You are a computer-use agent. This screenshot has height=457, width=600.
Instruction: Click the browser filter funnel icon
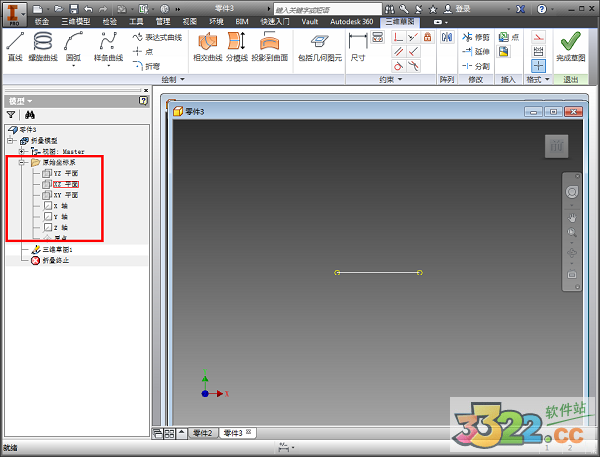pos(11,114)
